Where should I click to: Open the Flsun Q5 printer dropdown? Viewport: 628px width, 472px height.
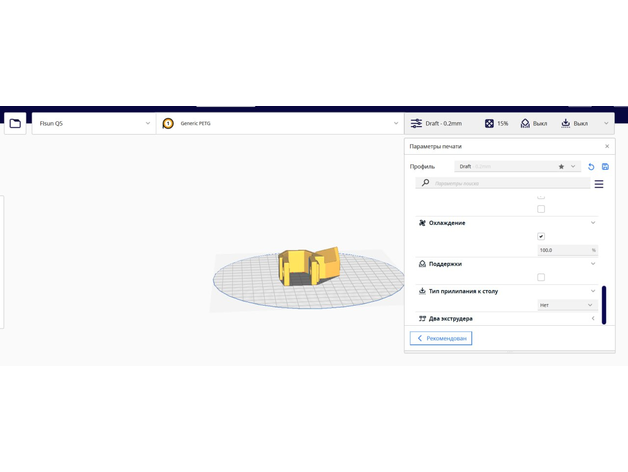point(93,123)
